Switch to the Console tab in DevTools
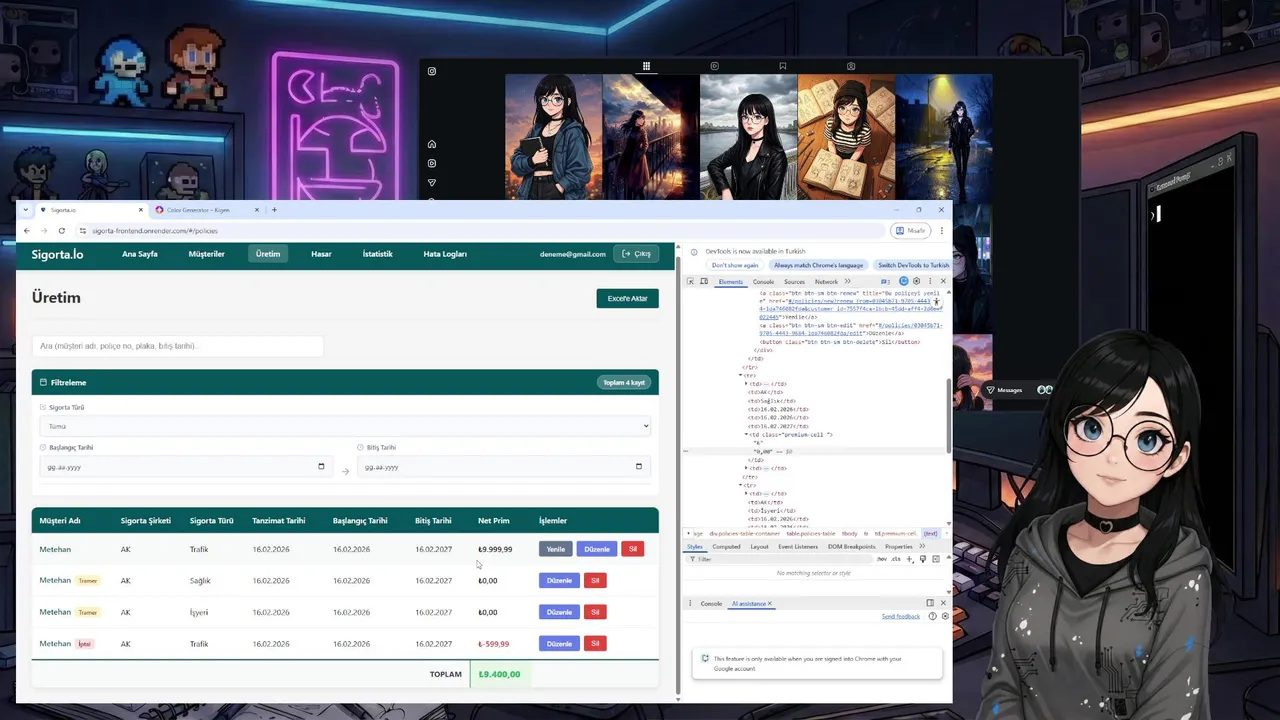This screenshot has height=720, width=1280. pyautogui.click(x=763, y=282)
